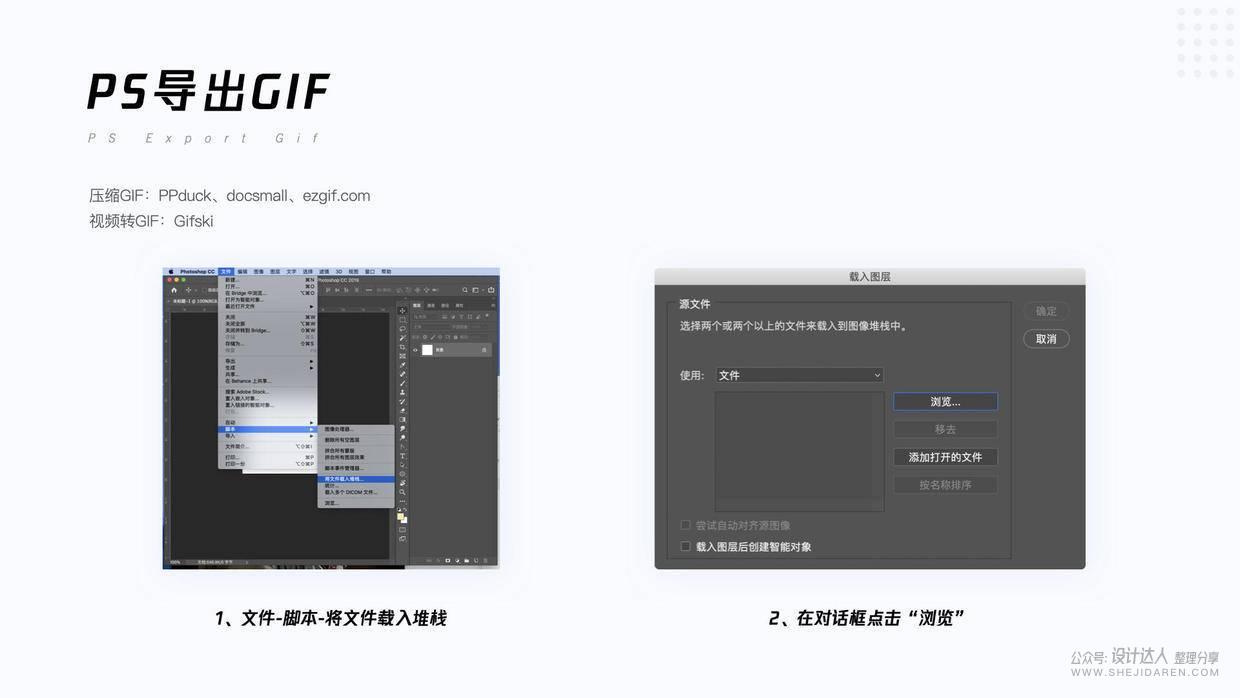This screenshot has width=1240, height=698.
Task: Choose 图像处理器 from scripts submenu
Action: click(356, 429)
